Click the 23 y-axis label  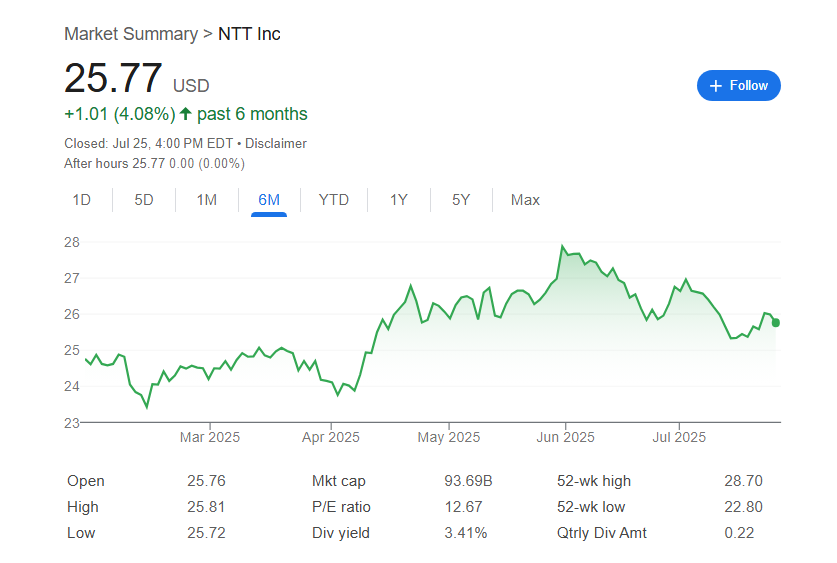[x=72, y=423]
